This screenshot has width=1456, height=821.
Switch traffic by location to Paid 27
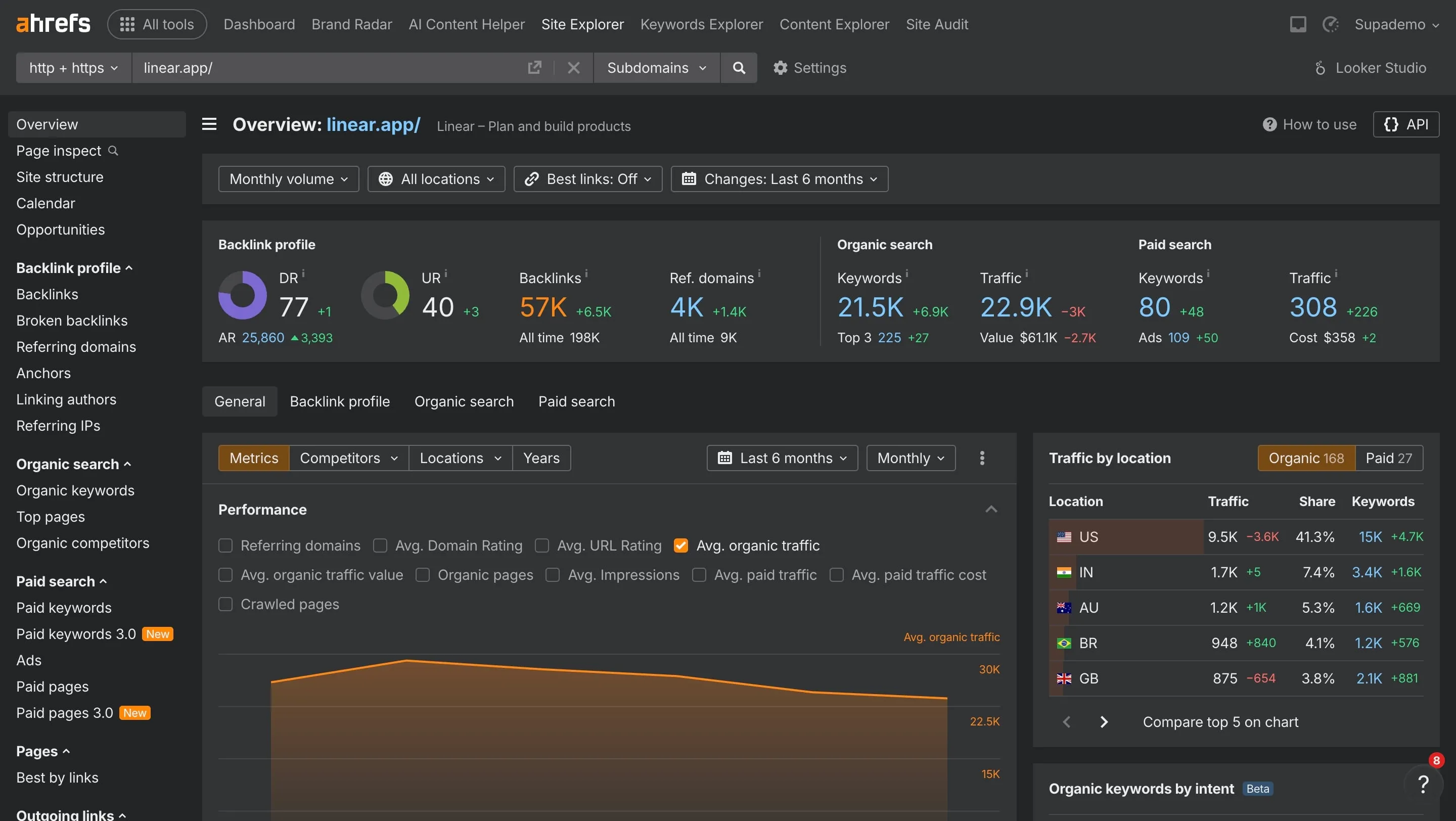pos(1389,458)
